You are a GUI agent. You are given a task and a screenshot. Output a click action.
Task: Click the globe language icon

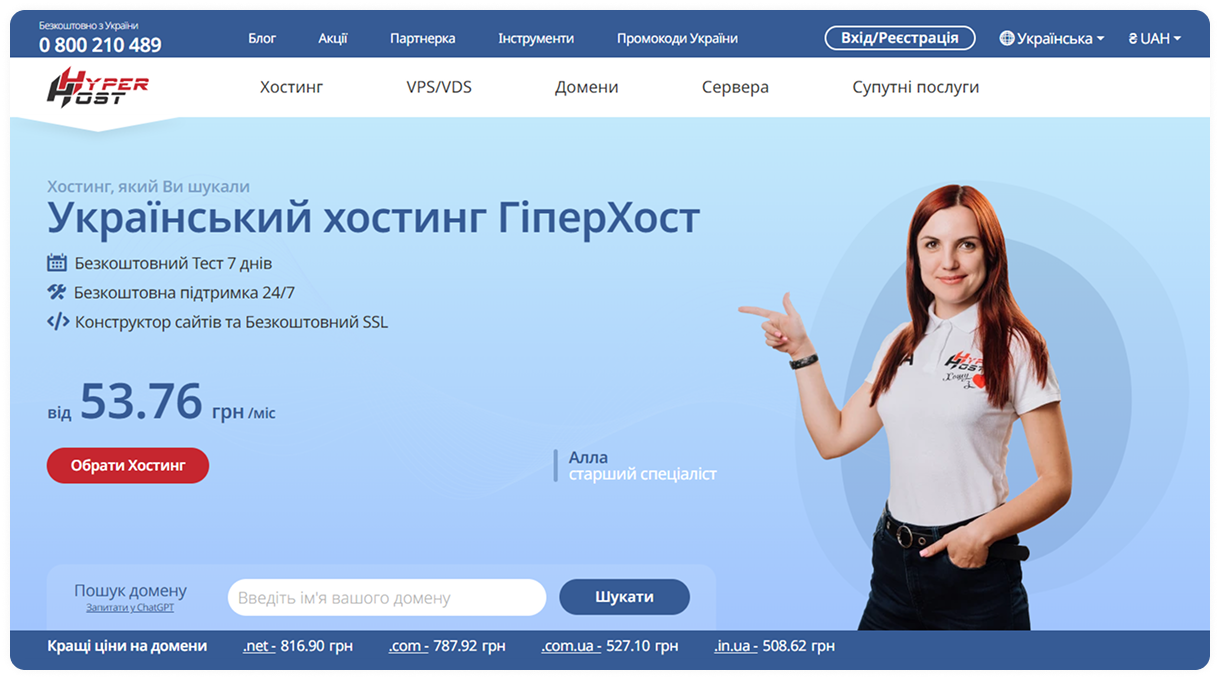point(1007,38)
